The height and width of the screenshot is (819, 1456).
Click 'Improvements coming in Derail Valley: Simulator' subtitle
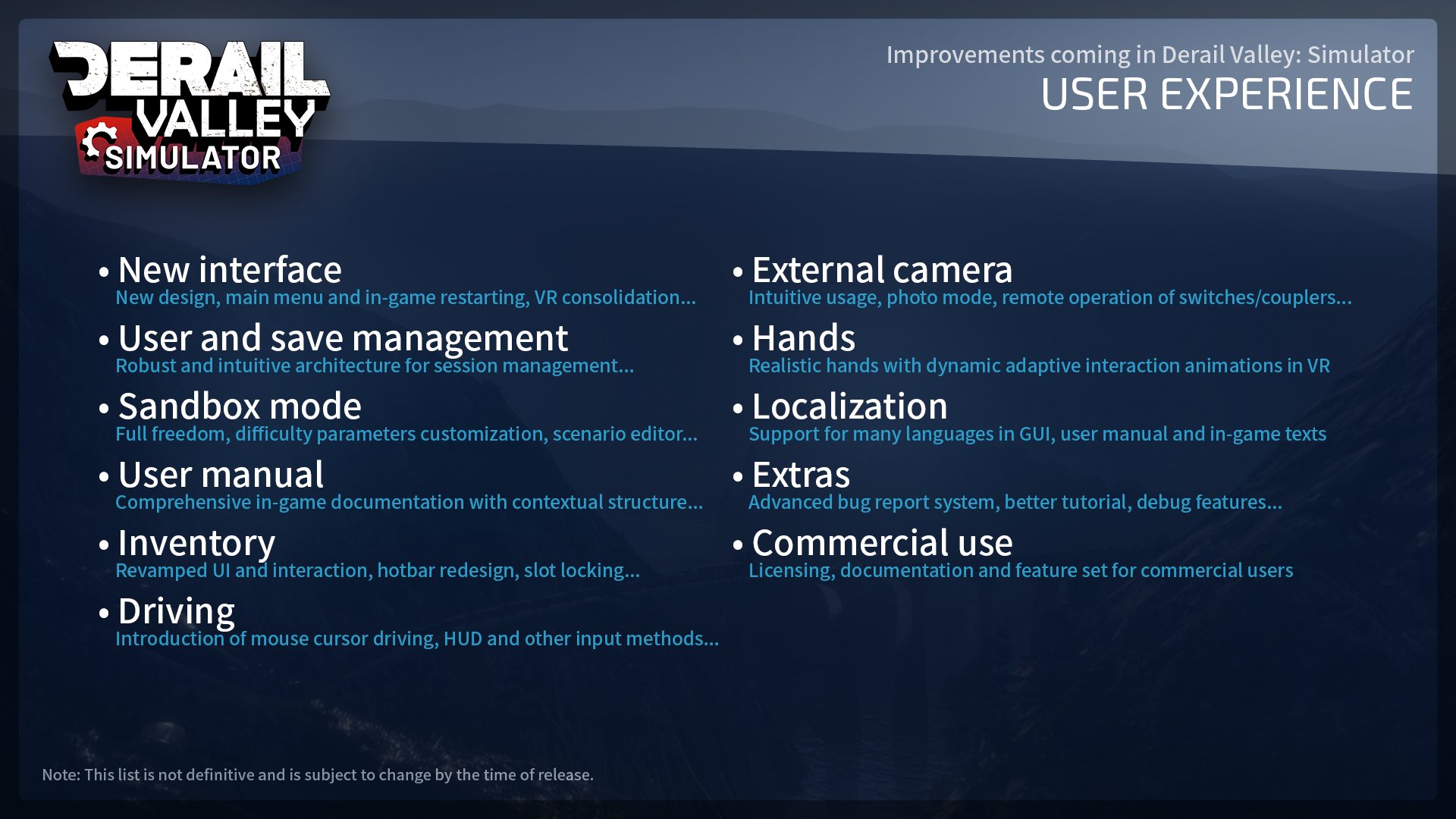[x=1150, y=55]
